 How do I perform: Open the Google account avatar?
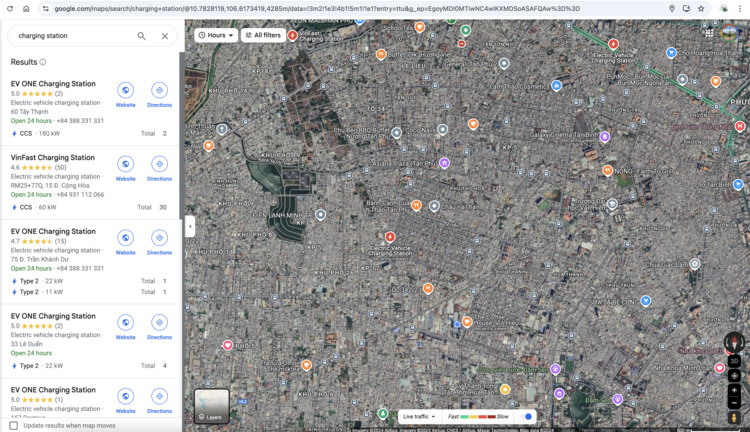(x=729, y=33)
